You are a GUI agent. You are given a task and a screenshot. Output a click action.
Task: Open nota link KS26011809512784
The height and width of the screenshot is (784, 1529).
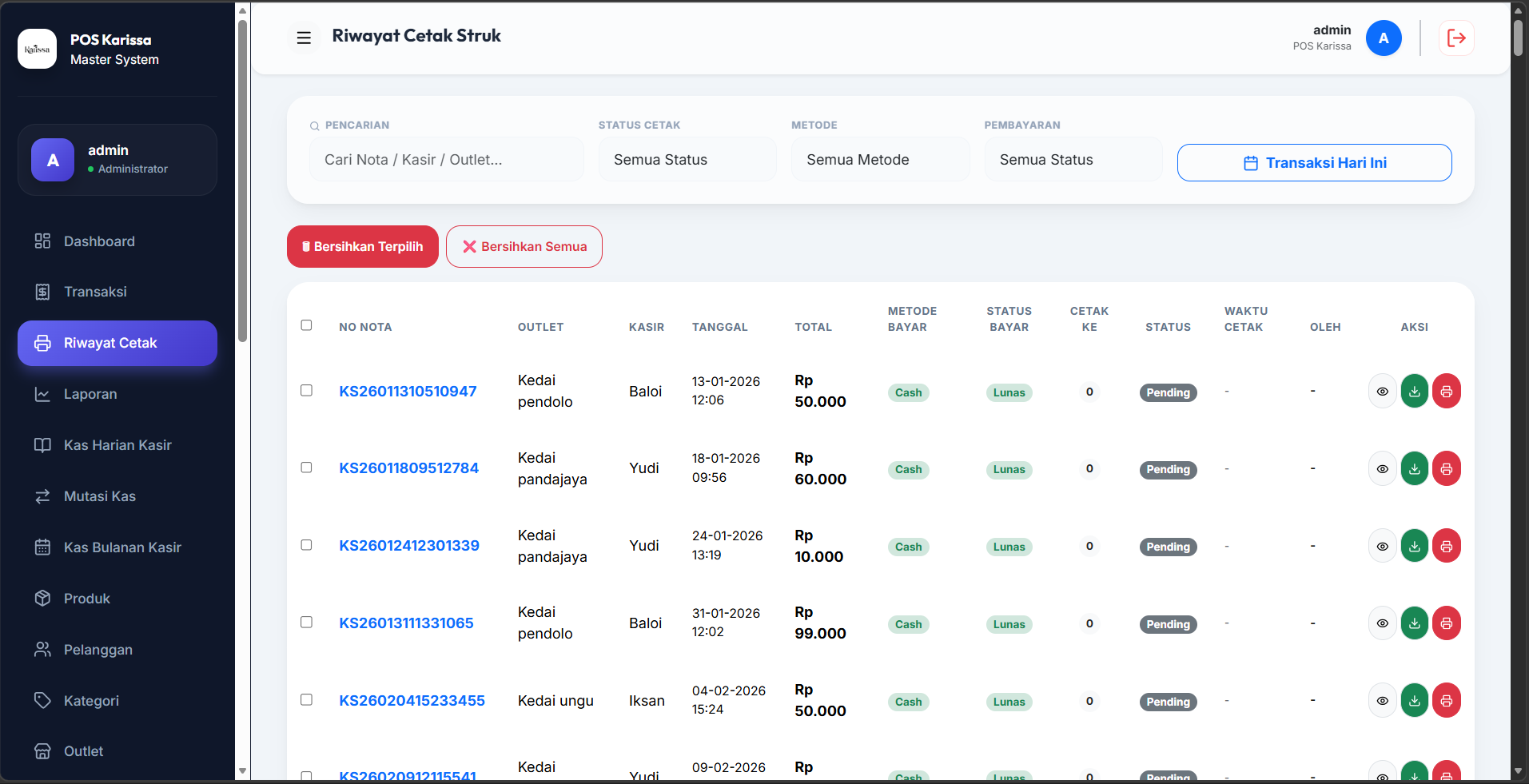(x=408, y=468)
